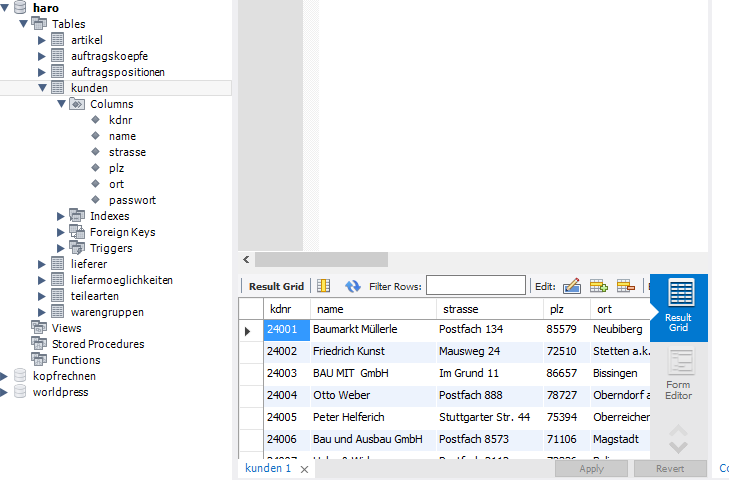Click the Filter Rows input field
The image size is (729, 480).
pos(476,285)
